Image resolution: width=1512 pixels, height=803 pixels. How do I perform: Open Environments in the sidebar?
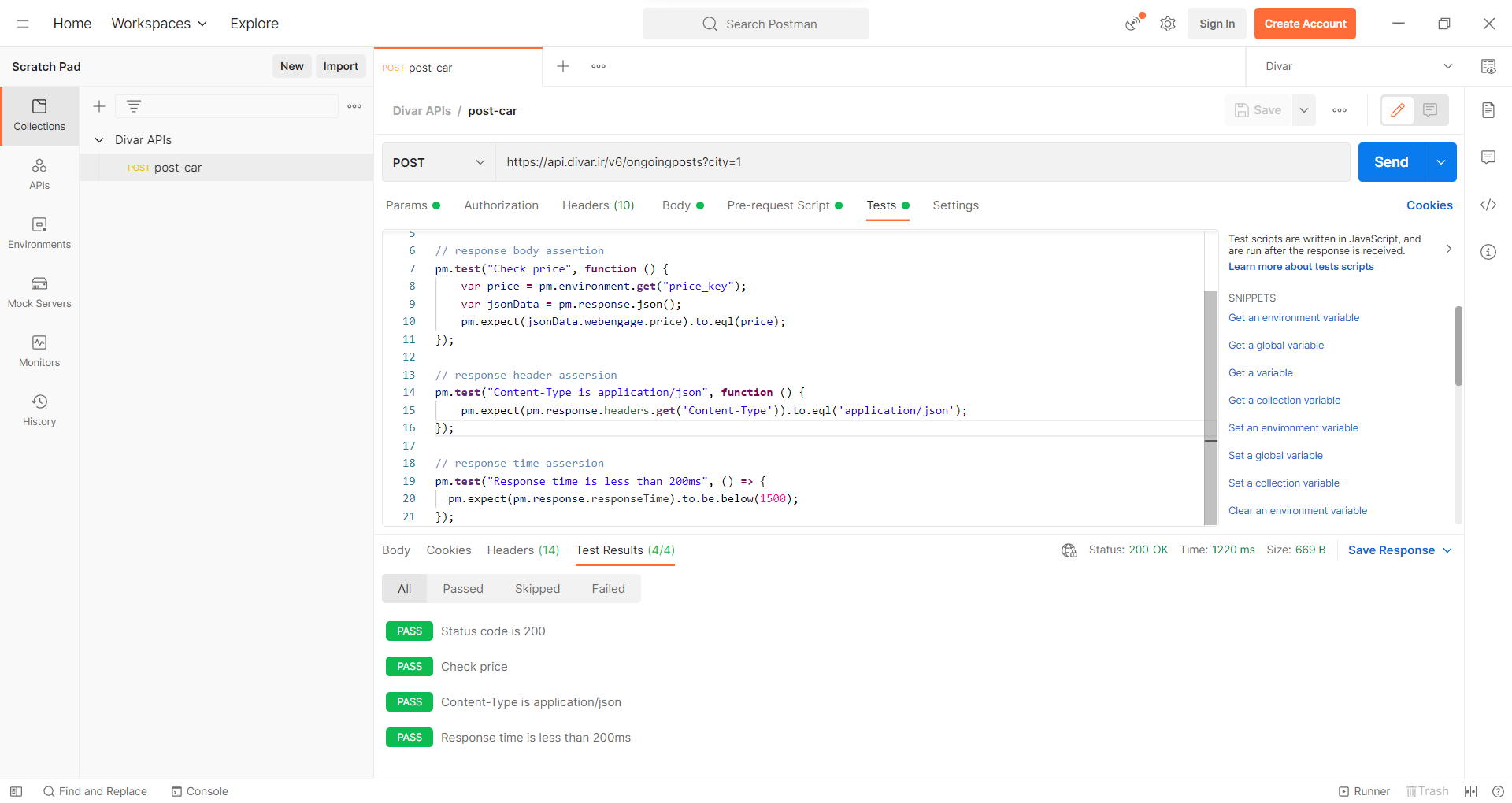[39, 234]
